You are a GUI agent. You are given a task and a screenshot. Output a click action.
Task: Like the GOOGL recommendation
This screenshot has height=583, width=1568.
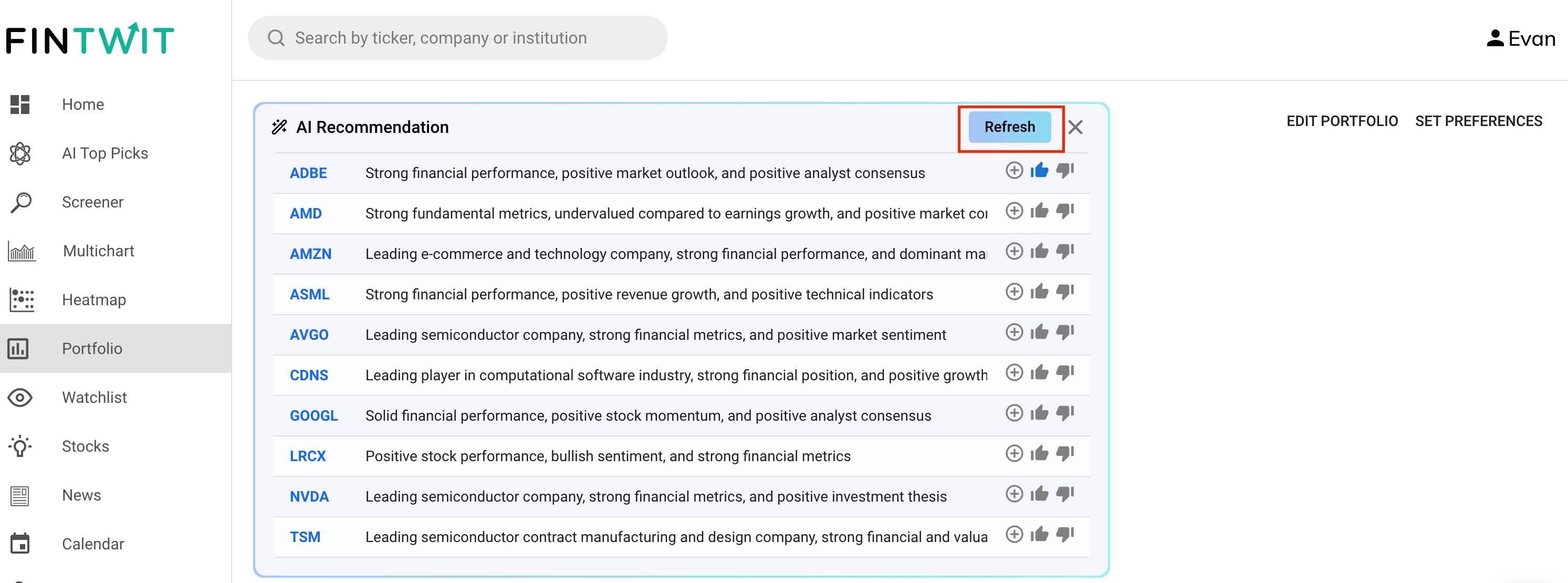point(1039,413)
